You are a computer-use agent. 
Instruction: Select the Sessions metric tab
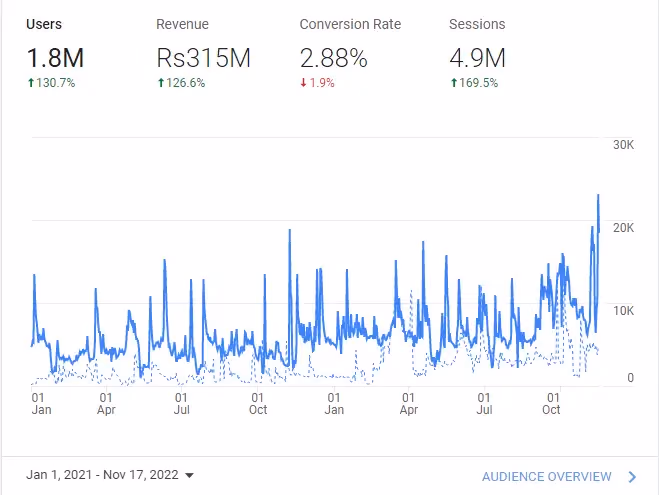click(x=477, y=53)
